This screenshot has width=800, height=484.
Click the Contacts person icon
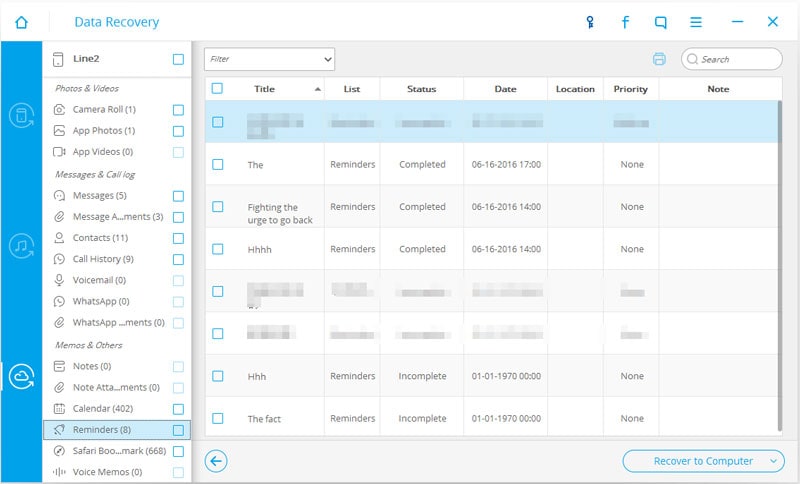point(59,238)
